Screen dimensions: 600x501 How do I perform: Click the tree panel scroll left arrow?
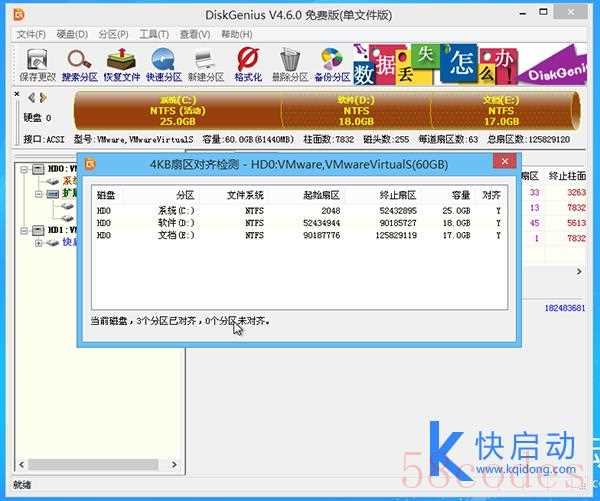[x=21, y=465]
